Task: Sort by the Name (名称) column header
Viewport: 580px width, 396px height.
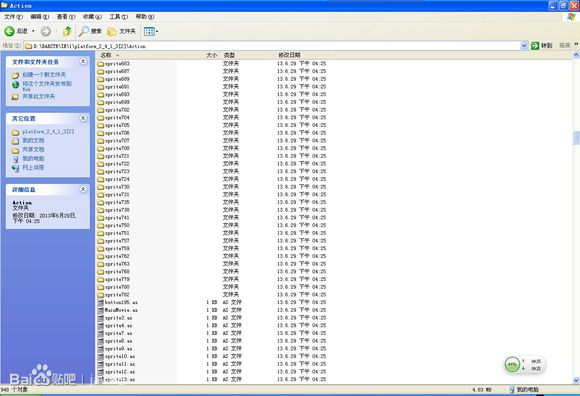Action: point(135,55)
